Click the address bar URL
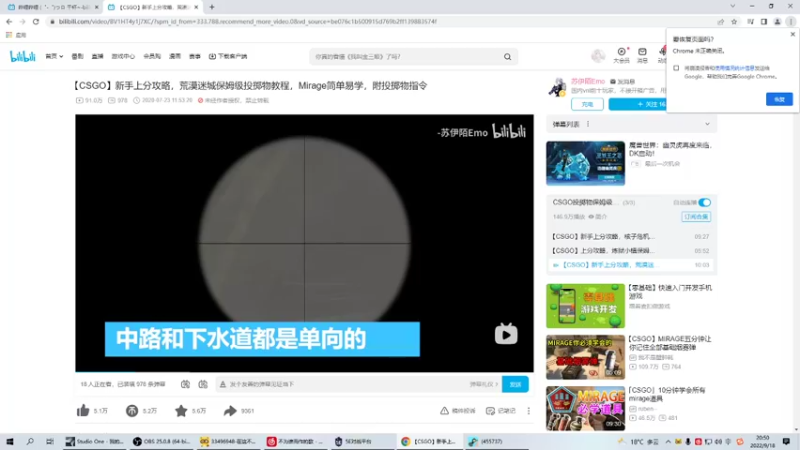Viewport: 800px width, 450px height. [x=247, y=21]
